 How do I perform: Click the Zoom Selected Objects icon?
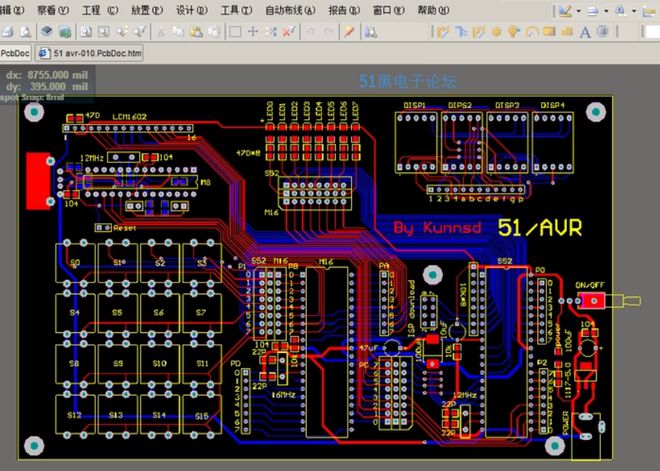click(x=122, y=32)
